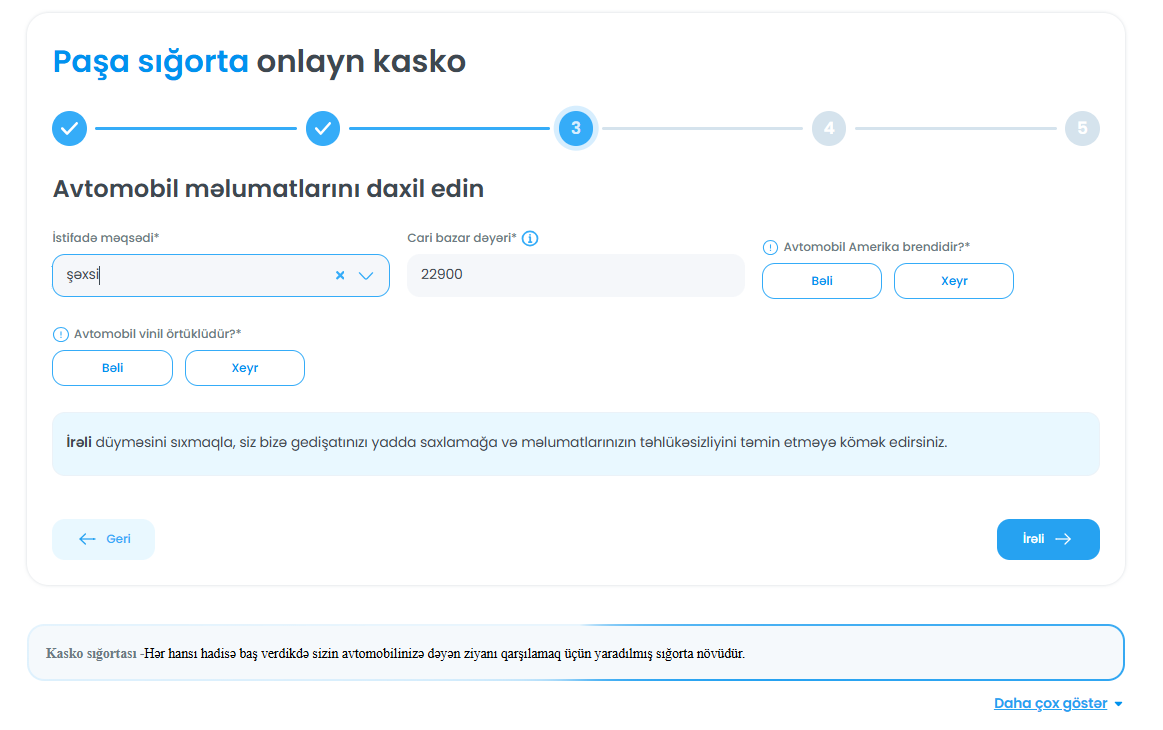Clear the şəxsi selection with the x icon
This screenshot has width=1163, height=730.
pyautogui.click(x=340, y=276)
